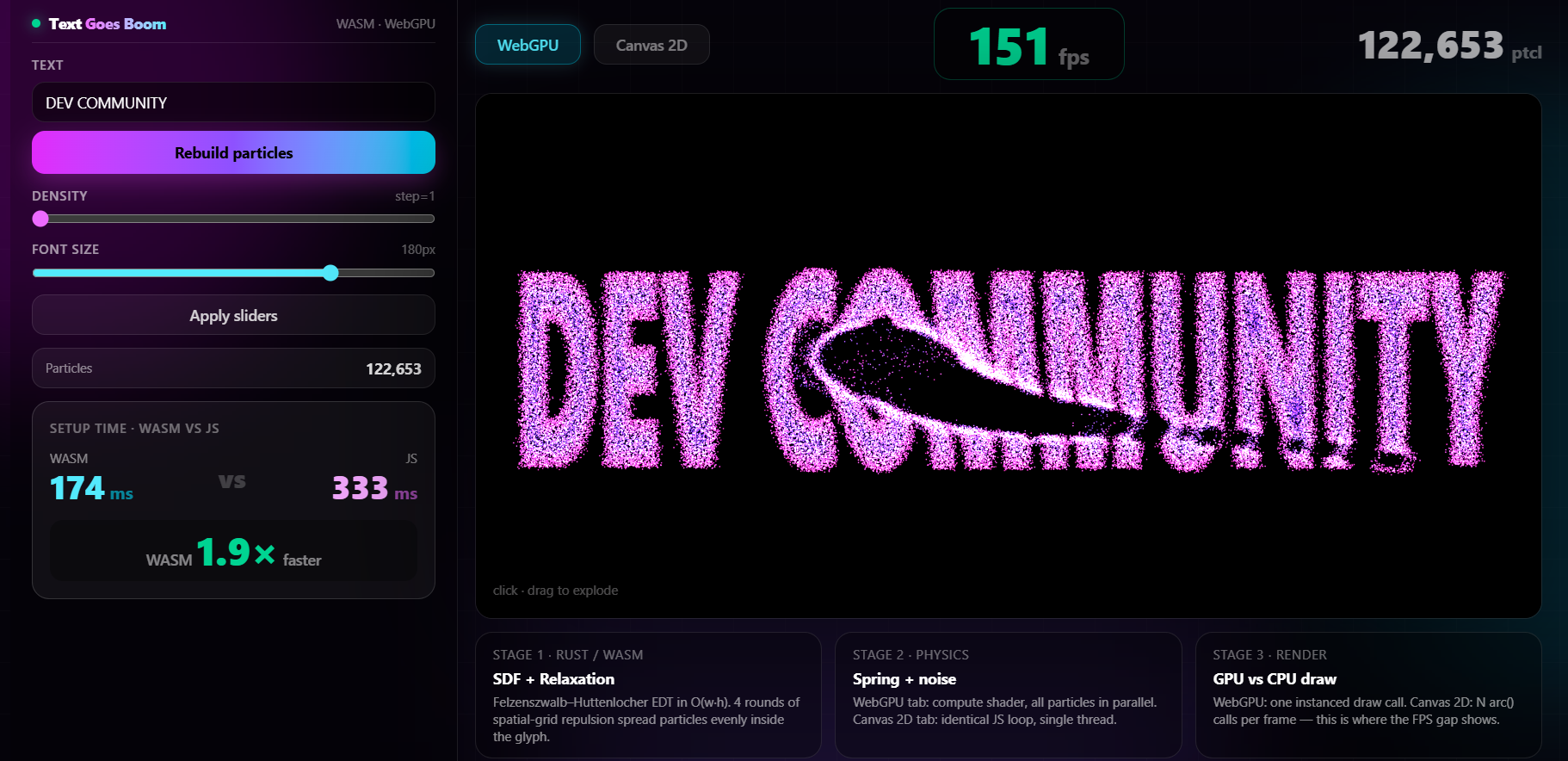The image size is (1568, 761).
Task: Click the SETUP TIME · WASM VS JS heading
Action: (x=134, y=428)
